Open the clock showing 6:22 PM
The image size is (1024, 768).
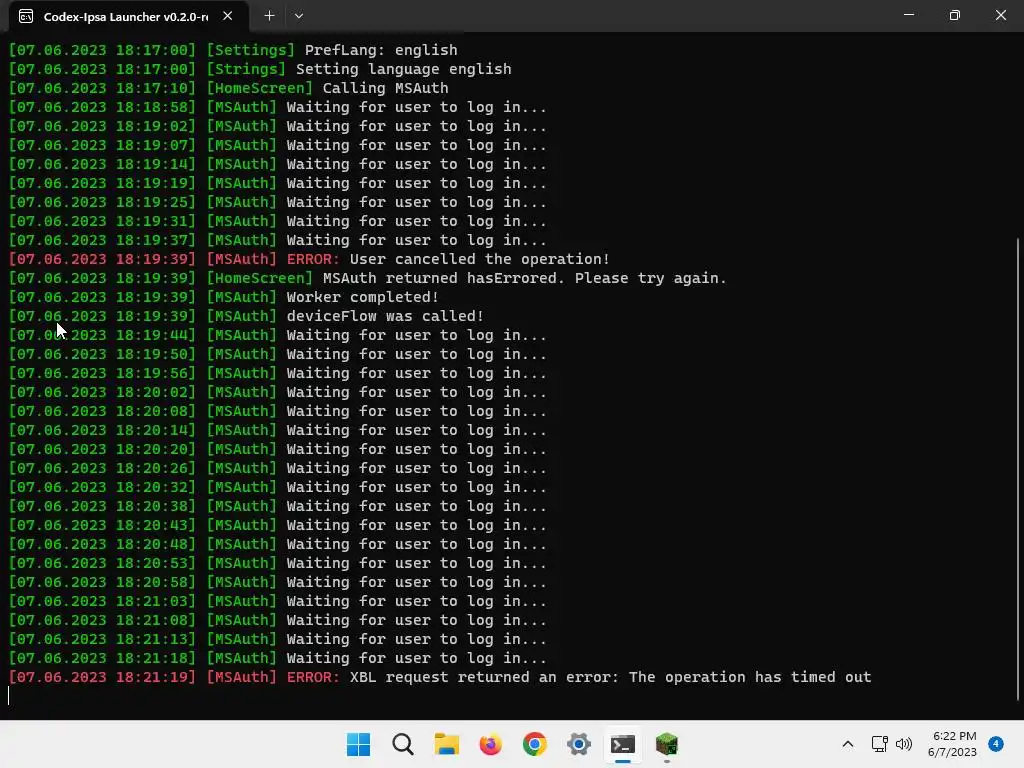(x=952, y=744)
